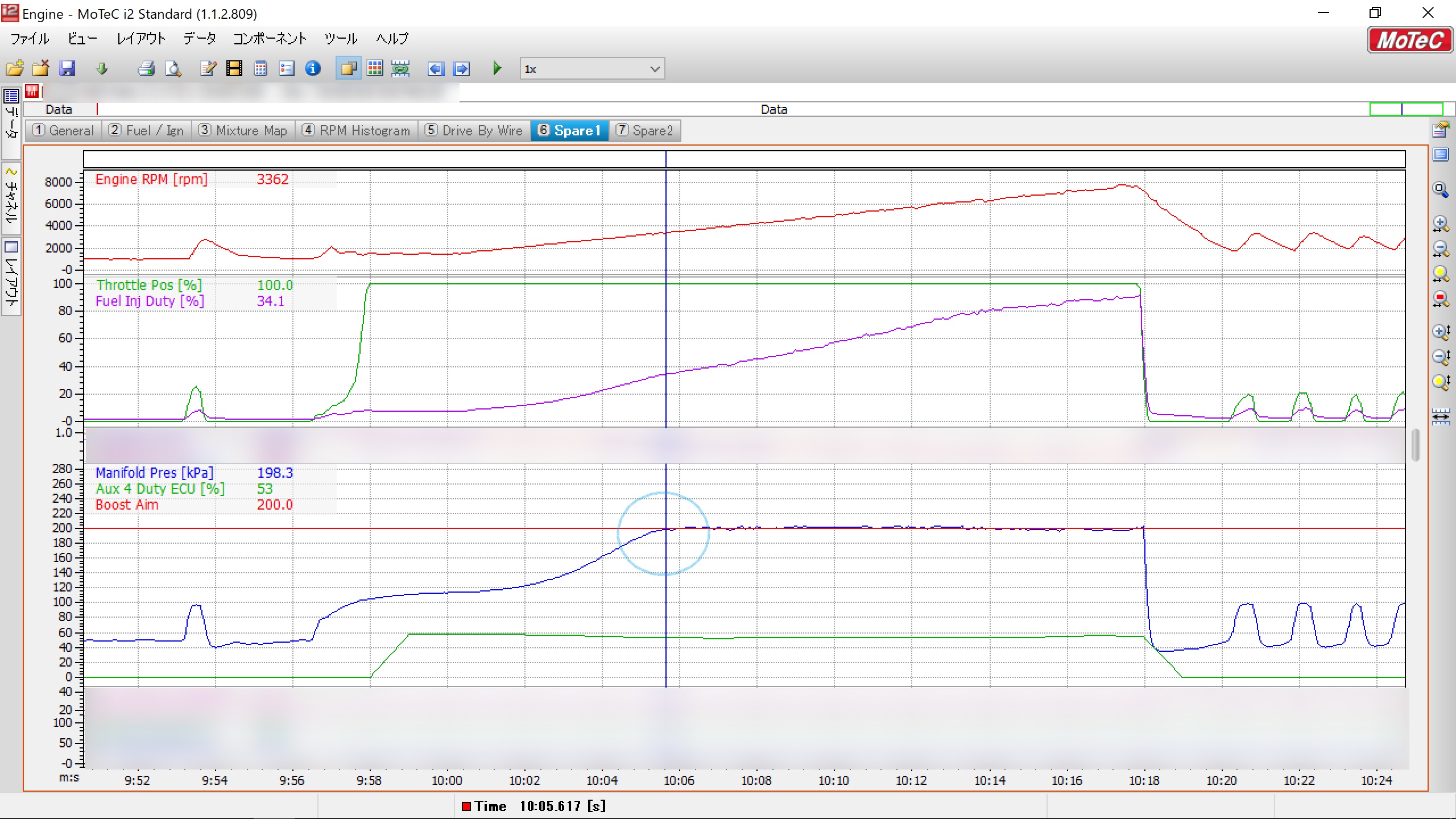Image resolution: width=1456 pixels, height=819 pixels.
Task: Open the film strip video icon
Action: pyautogui.click(x=234, y=69)
